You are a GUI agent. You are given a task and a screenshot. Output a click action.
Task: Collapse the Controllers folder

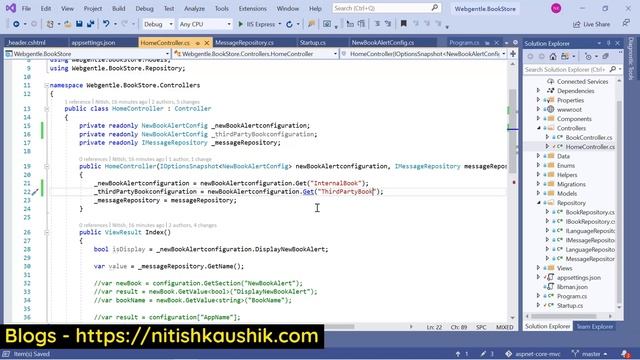(x=538, y=128)
